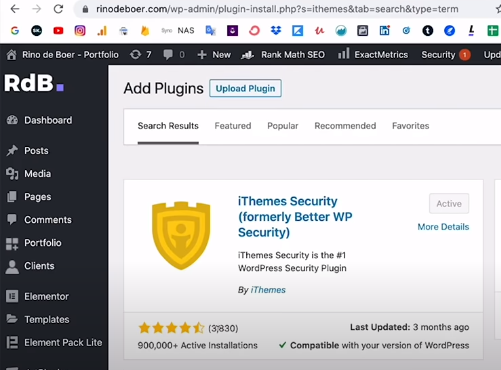Open Pages in the sidebar

(38, 197)
